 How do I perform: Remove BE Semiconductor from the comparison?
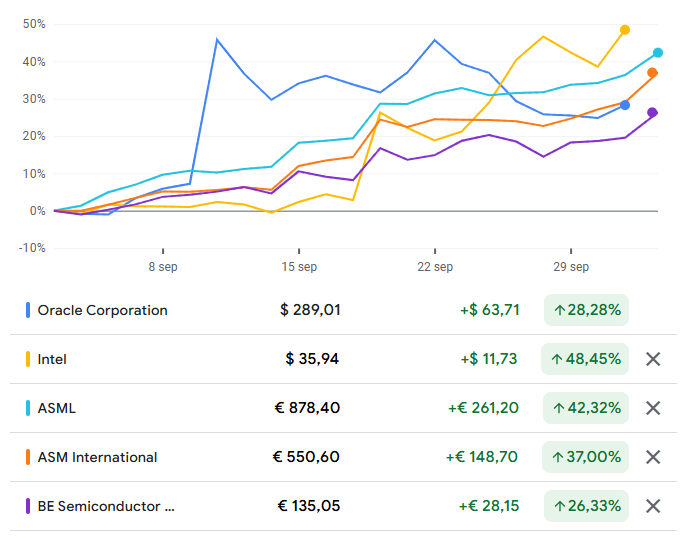point(653,506)
